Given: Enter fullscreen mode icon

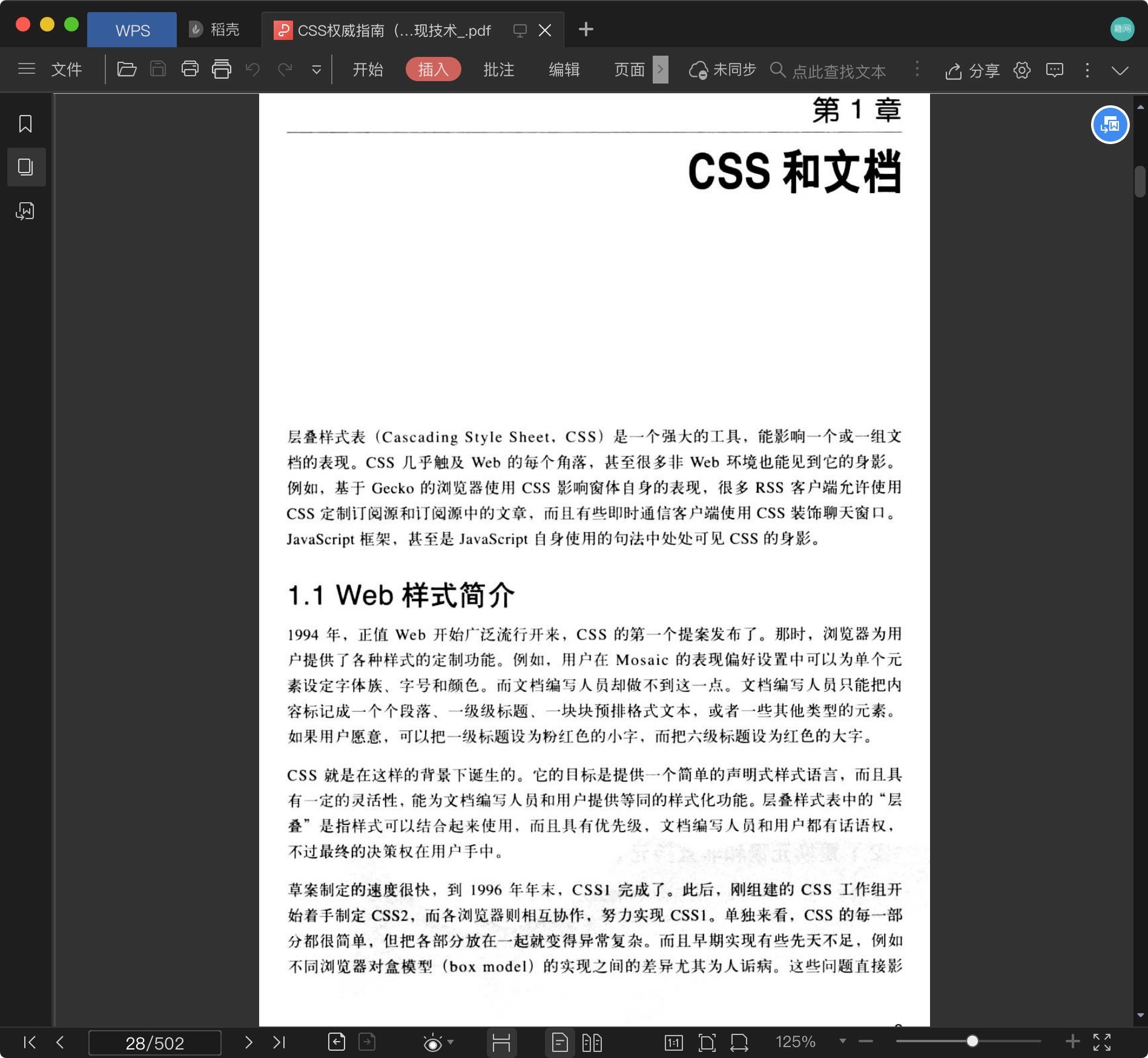Looking at the screenshot, I should click(x=1102, y=1042).
